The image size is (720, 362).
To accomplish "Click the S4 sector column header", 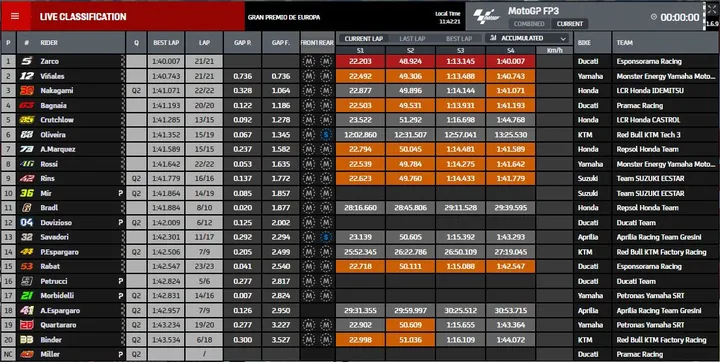I will click(511, 50).
